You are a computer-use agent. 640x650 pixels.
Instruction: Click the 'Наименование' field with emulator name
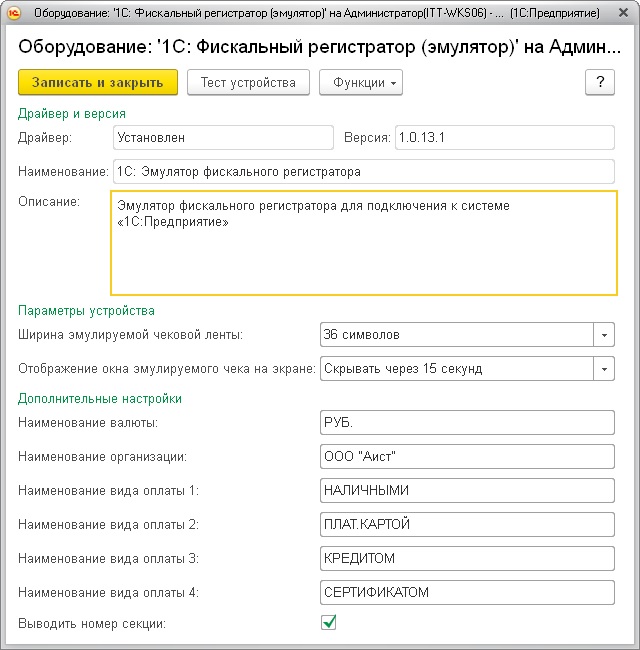pos(363,172)
